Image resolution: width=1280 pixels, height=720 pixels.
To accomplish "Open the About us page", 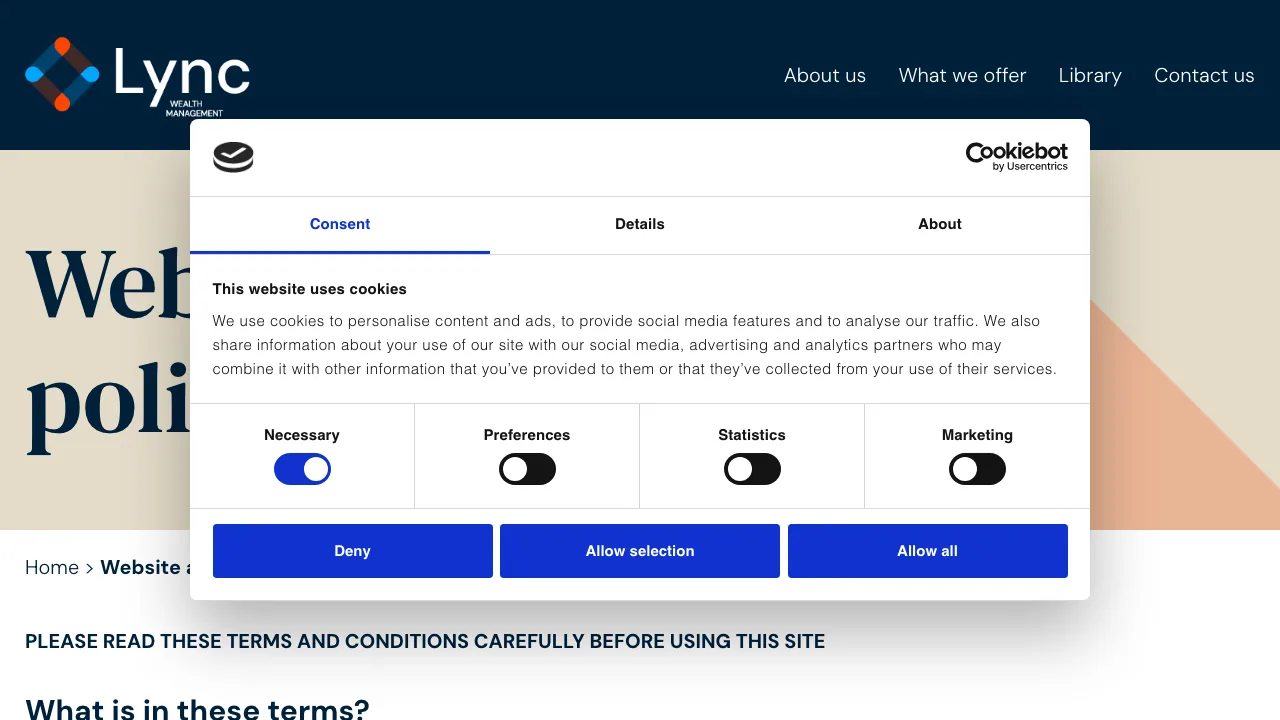I will pos(825,75).
